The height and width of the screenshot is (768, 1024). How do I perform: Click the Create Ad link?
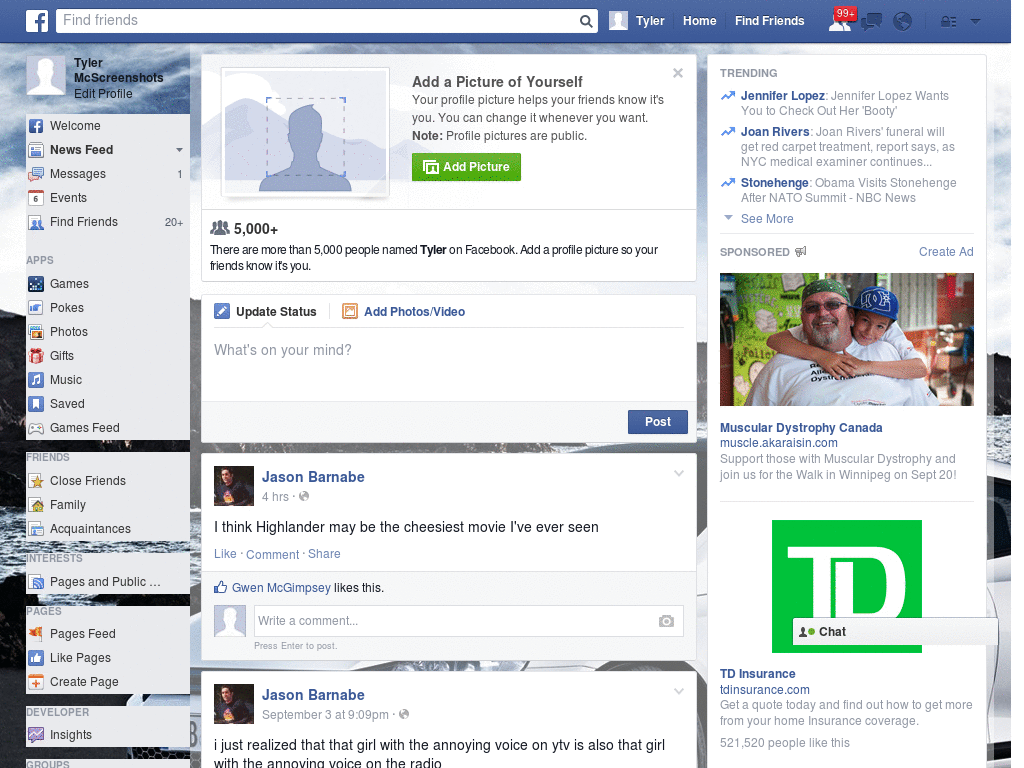coord(946,252)
